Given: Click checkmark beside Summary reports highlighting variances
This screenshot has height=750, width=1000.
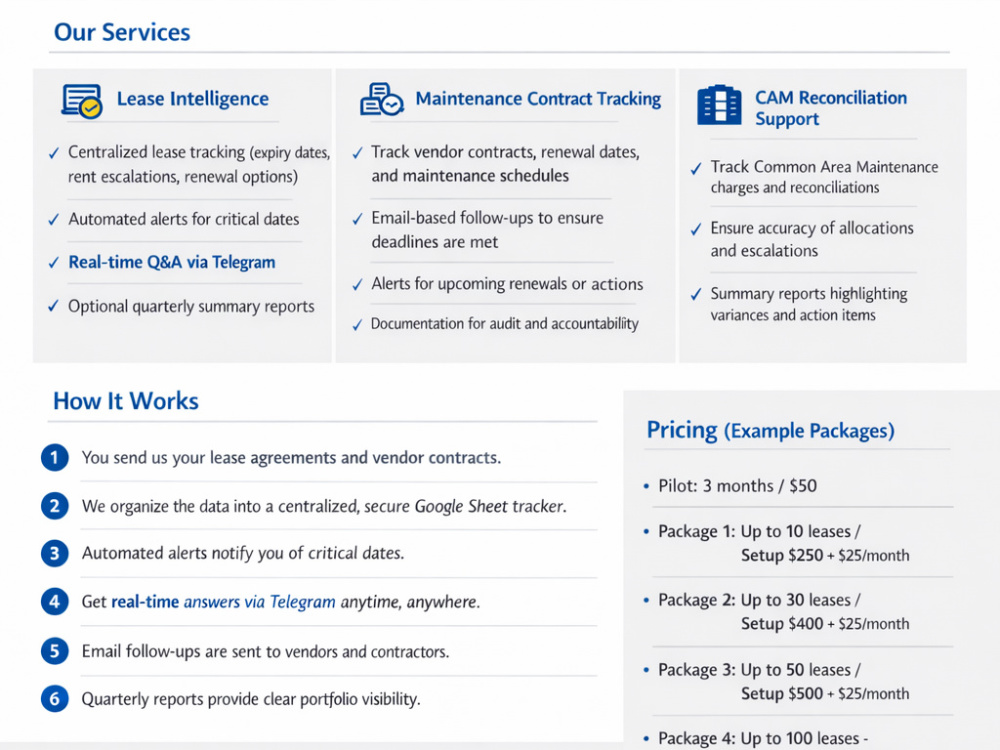Looking at the screenshot, I should tap(696, 295).
